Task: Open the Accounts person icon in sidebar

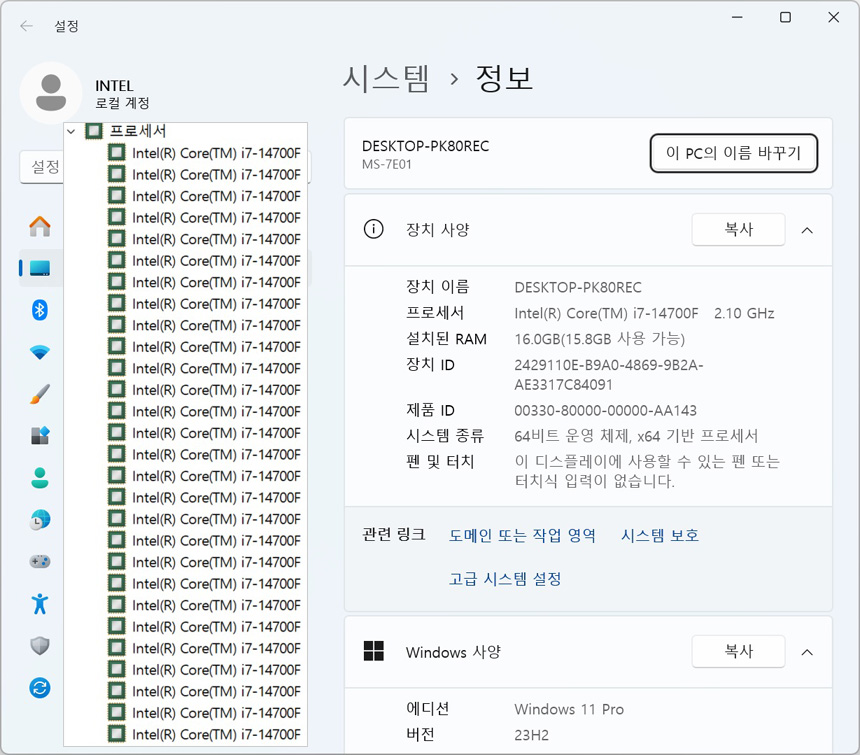Action: coord(40,478)
